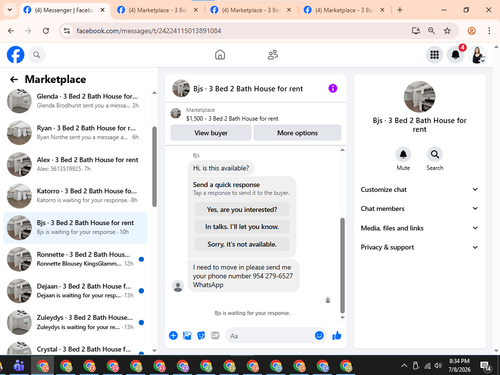500x375 pixels.
Task: Send quick reply Sorry, it's not available.
Action: (242, 244)
